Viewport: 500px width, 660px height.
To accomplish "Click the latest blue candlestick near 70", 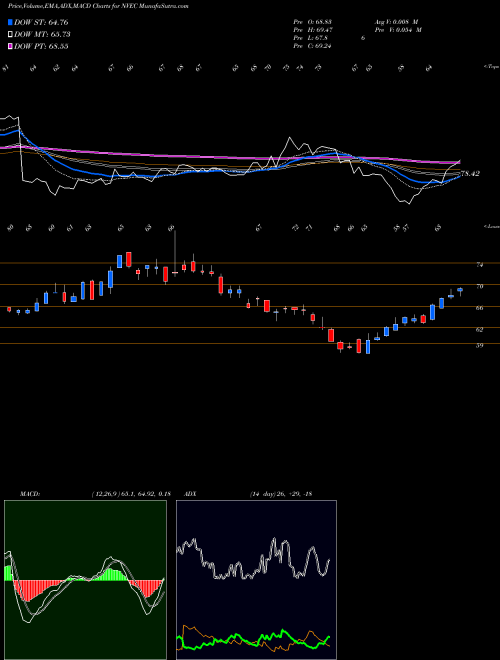I will 460,290.
